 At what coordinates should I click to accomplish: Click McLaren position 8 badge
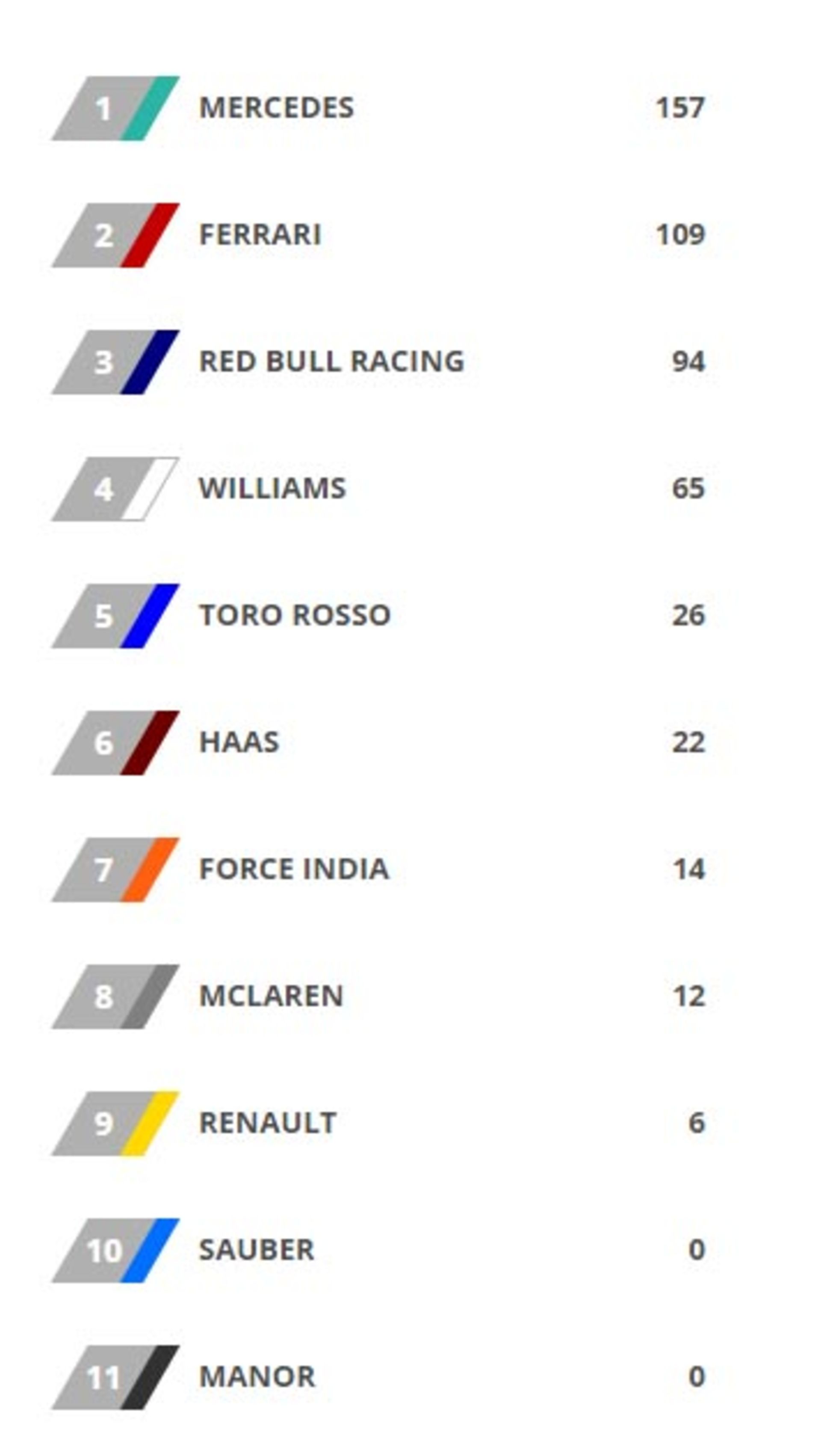coord(115,996)
